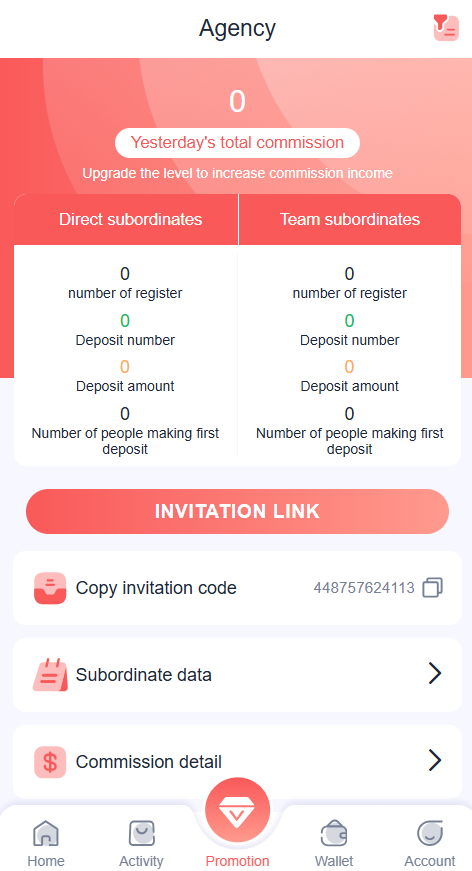Screen dimensions: 472x871
Task: Click the Commission detail dollar icon
Action: (50, 762)
